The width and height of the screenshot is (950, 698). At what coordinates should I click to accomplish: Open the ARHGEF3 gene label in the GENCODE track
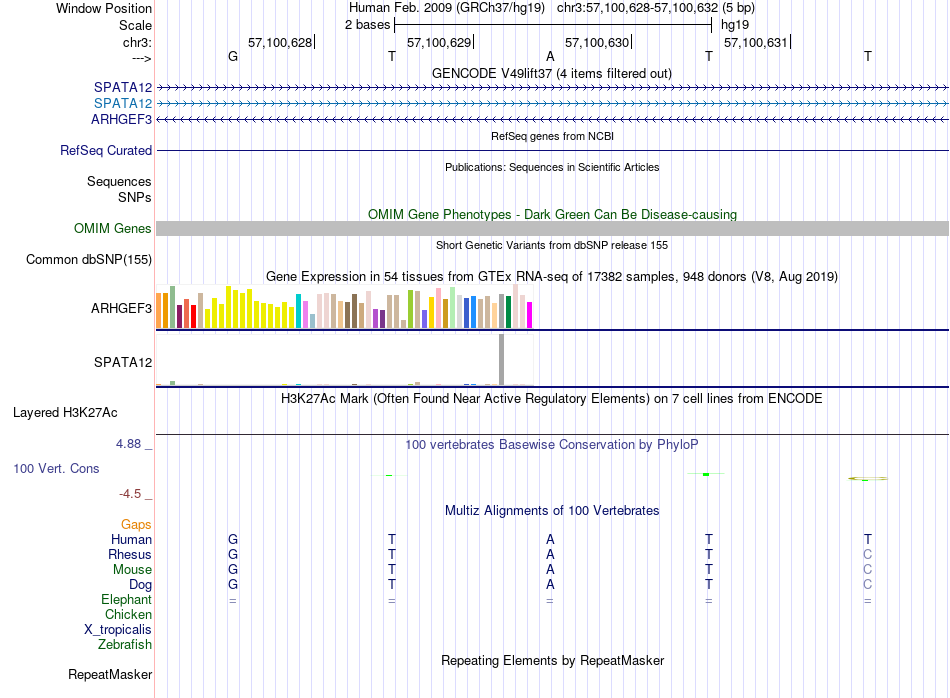[121, 119]
